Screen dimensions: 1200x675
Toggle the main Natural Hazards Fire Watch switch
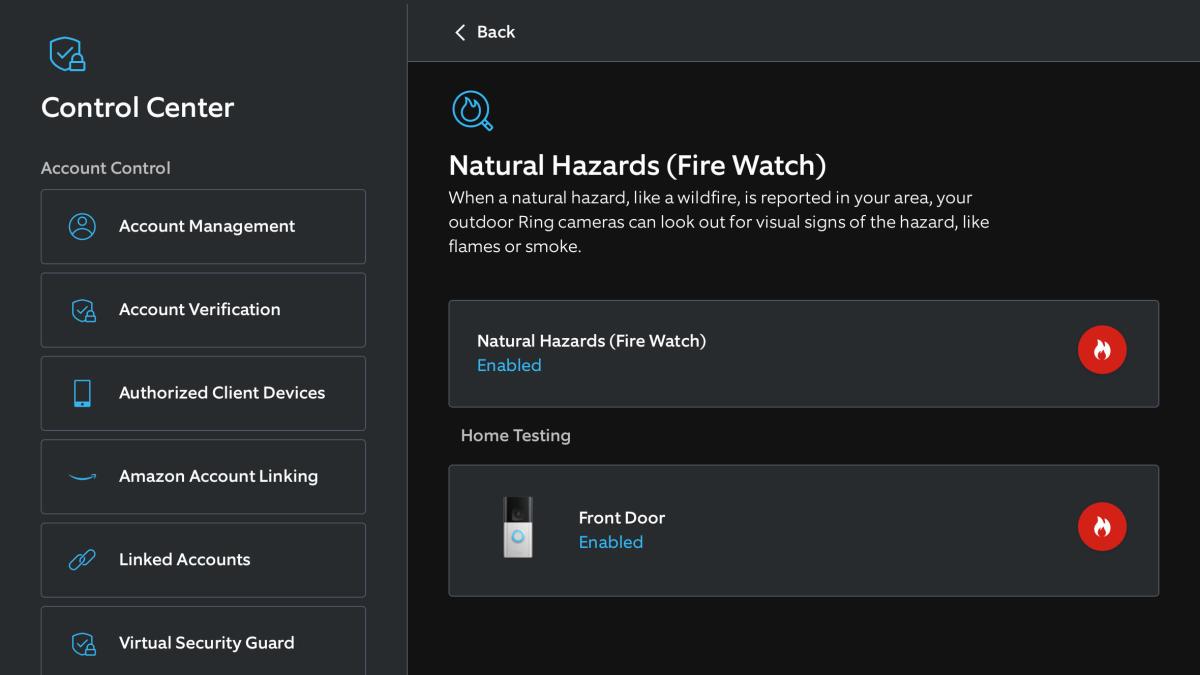[1102, 350]
